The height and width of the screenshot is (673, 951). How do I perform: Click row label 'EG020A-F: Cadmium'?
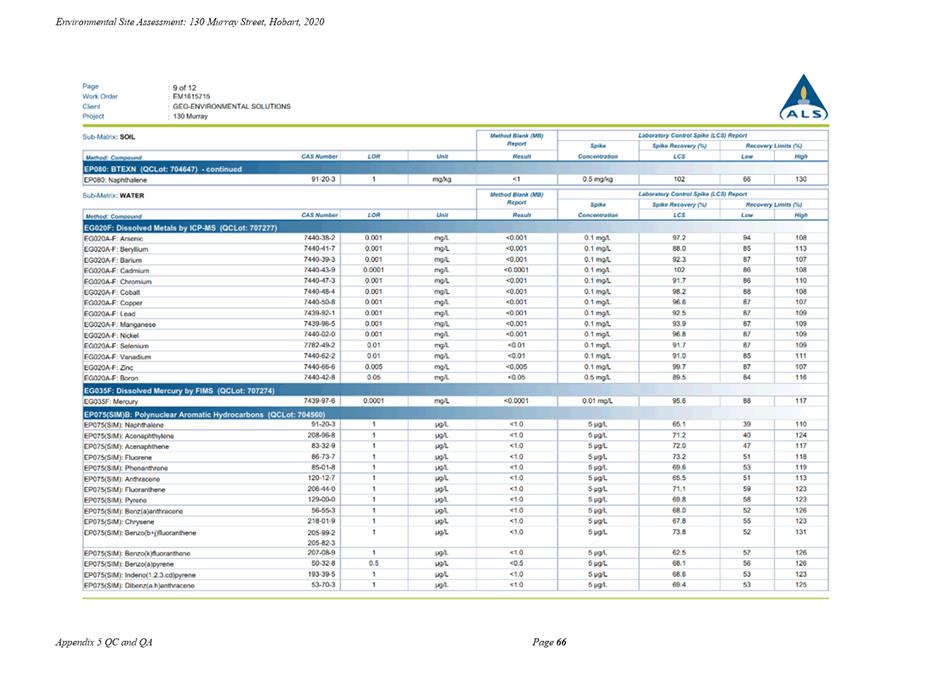point(116,271)
